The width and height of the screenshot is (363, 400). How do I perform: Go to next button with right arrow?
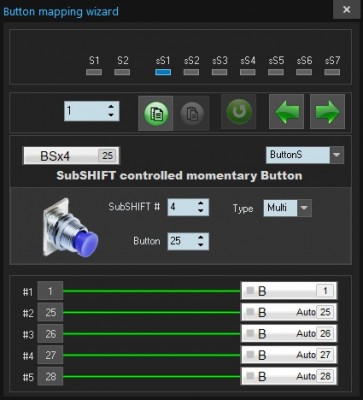(x=327, y=112)
